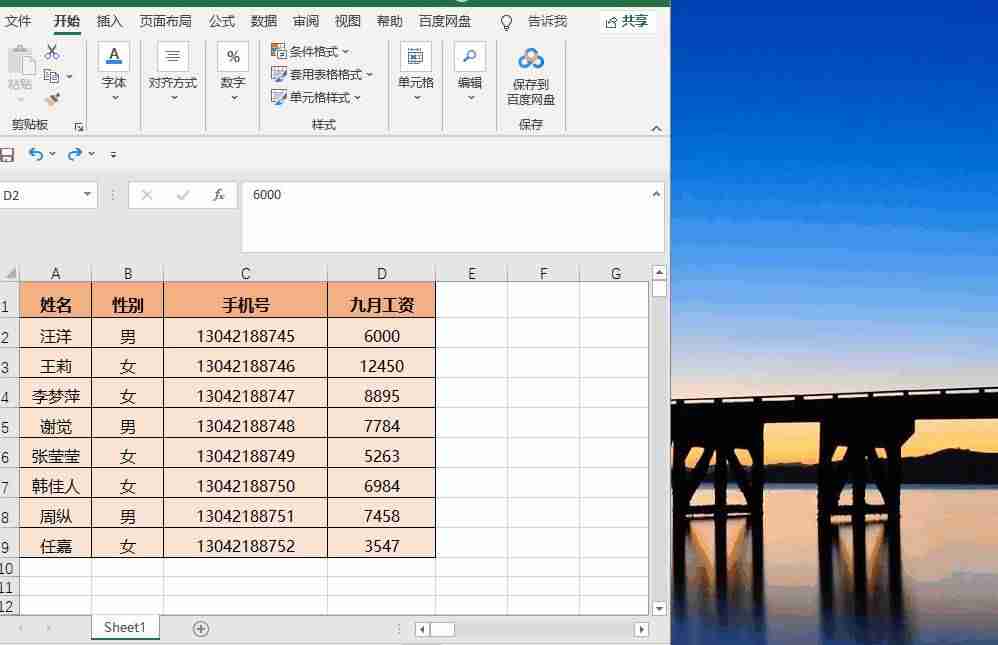Switch to the 视图 View tab

[348, 22]
